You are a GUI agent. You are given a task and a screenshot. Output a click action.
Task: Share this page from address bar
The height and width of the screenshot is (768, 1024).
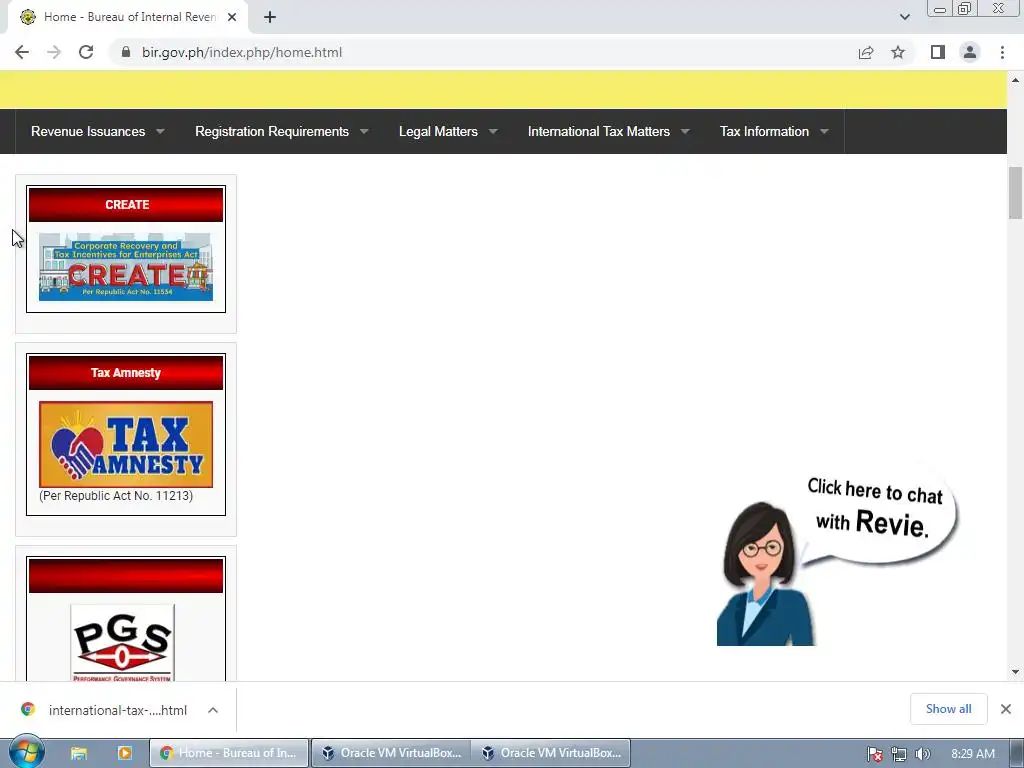pyautogui.click(x=866, y=52)
